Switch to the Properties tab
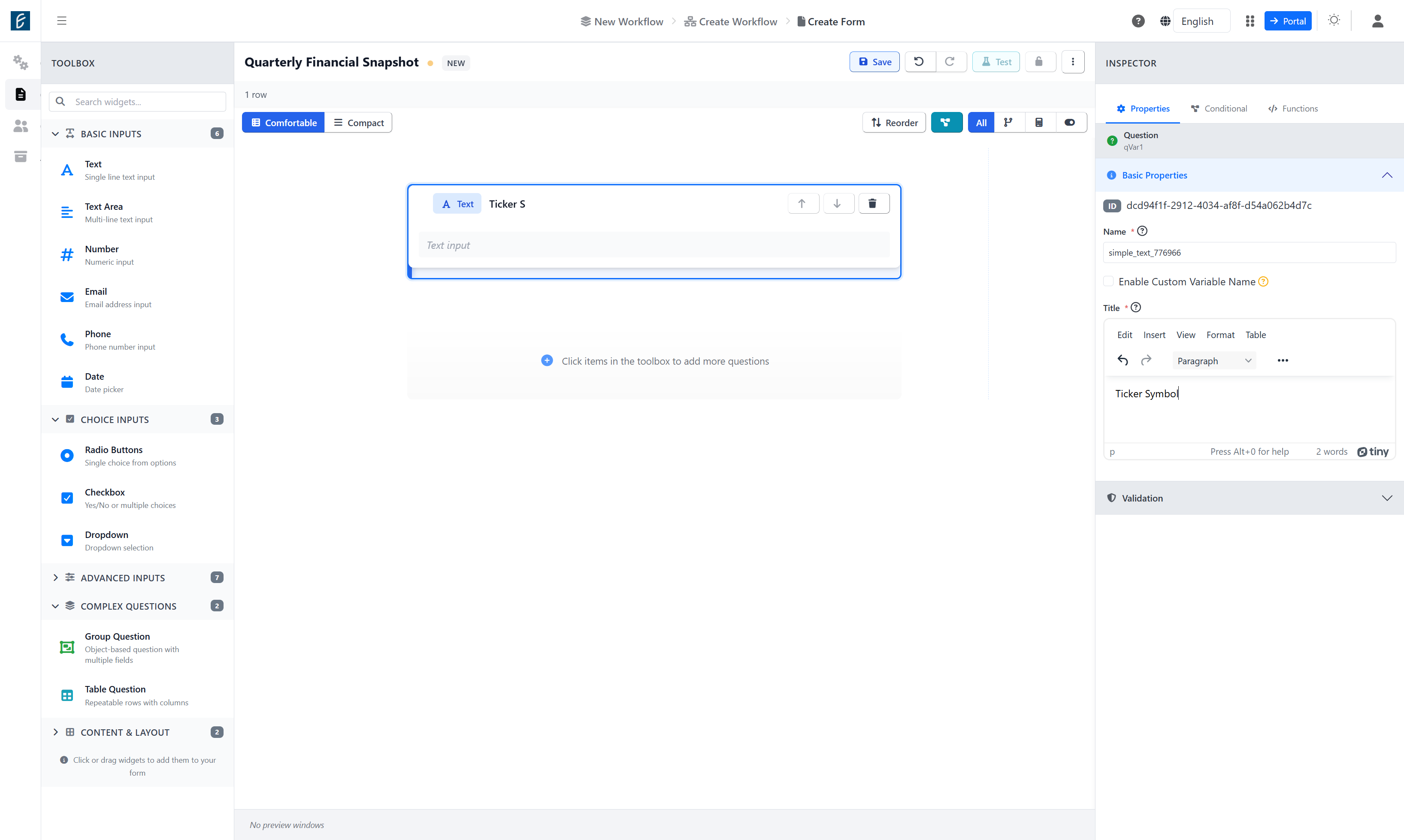The width and height of the screenshot is (1404, 840). click(x=1142, y=109)
